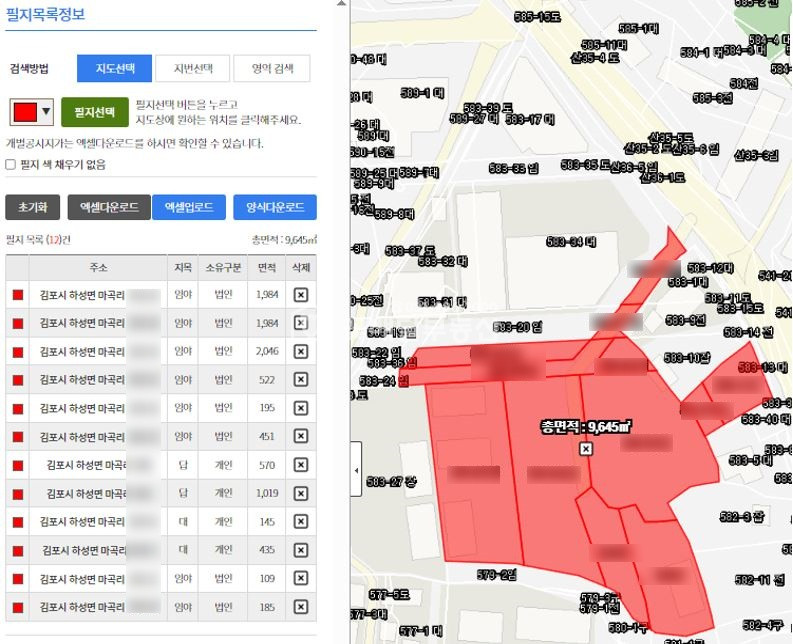Image resolution: width=793 pixels, height=644 pixels.
Task: Click the 필지목록정보 heading
Action: [x=45, y=14]
